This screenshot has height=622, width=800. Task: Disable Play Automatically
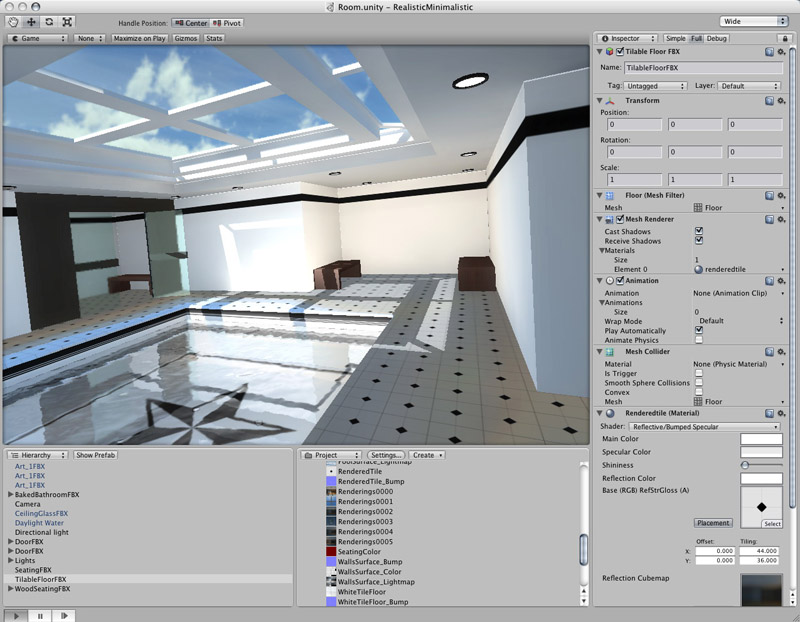coord(698,330)
